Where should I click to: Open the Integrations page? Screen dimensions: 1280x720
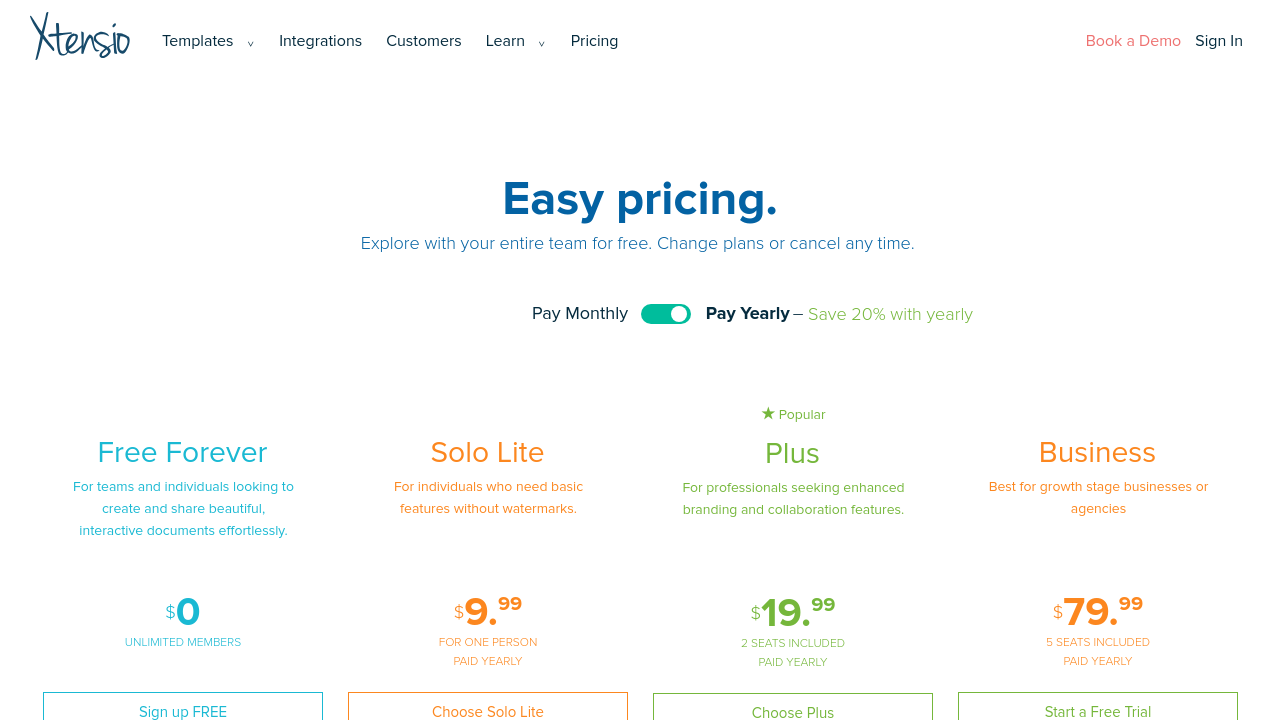320,41
